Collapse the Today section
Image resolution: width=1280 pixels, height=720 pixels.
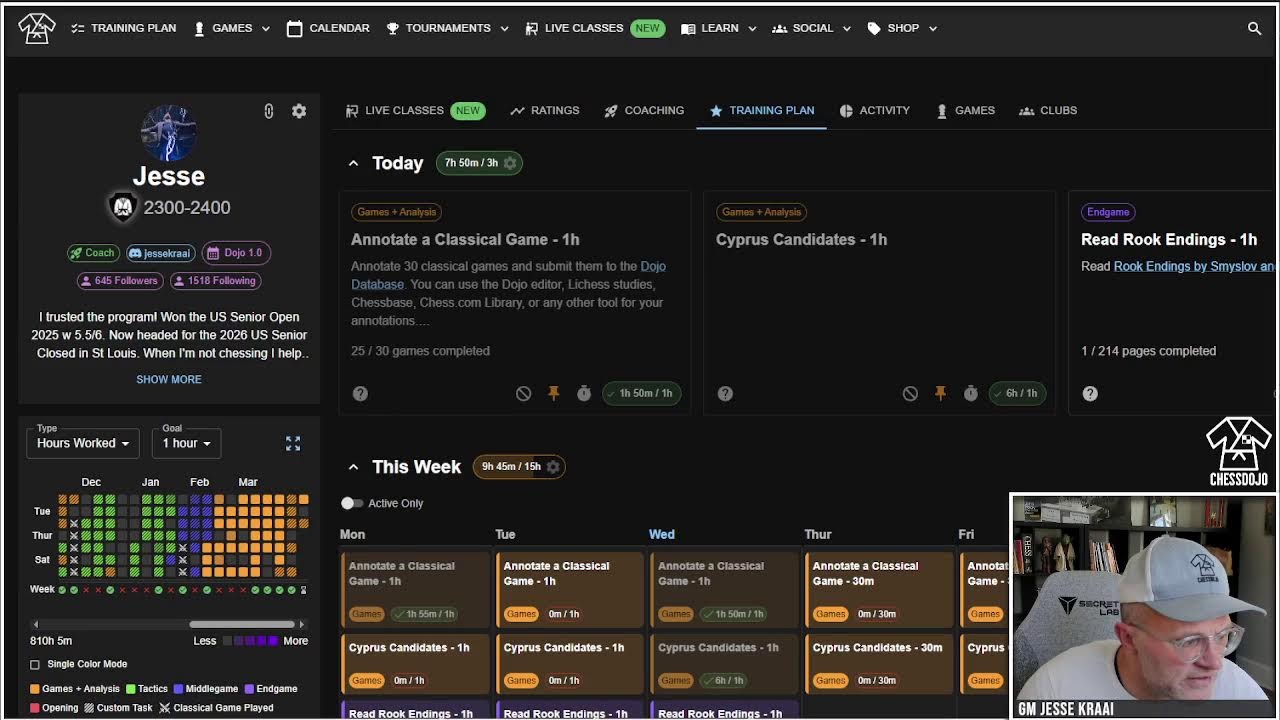(x=353, y=163)
